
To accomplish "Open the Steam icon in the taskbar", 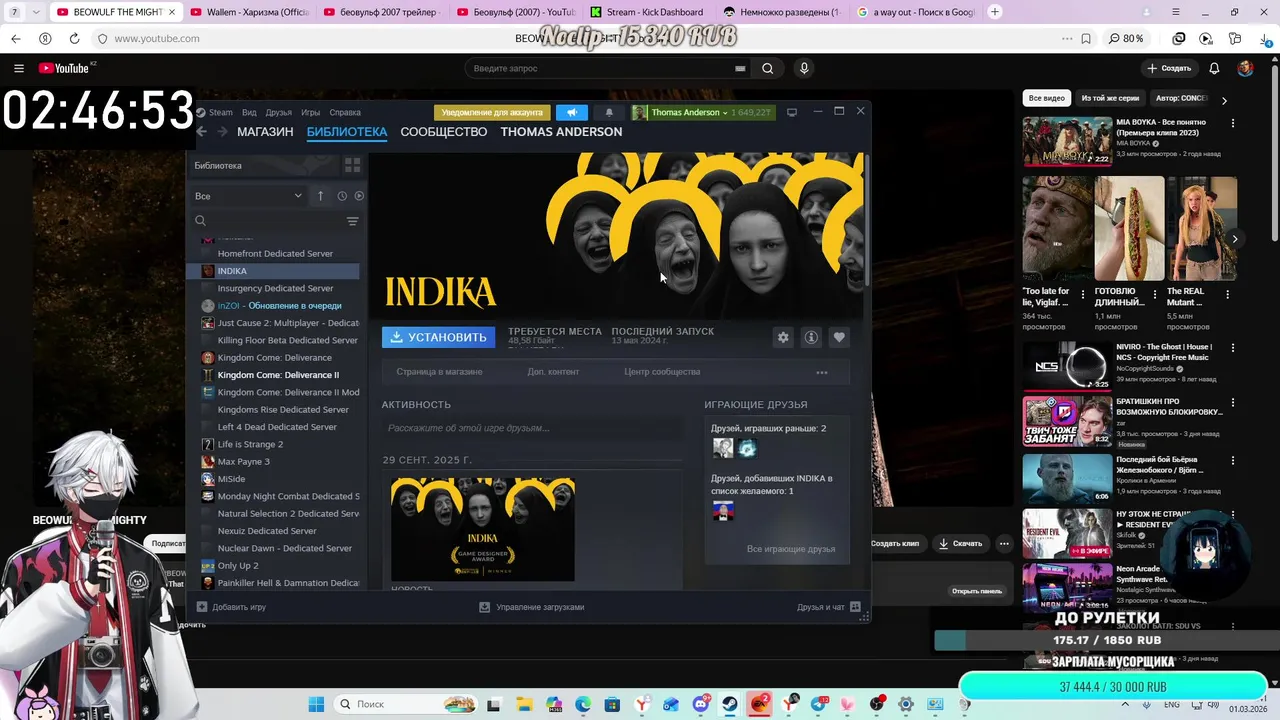I will click(730, 704).
